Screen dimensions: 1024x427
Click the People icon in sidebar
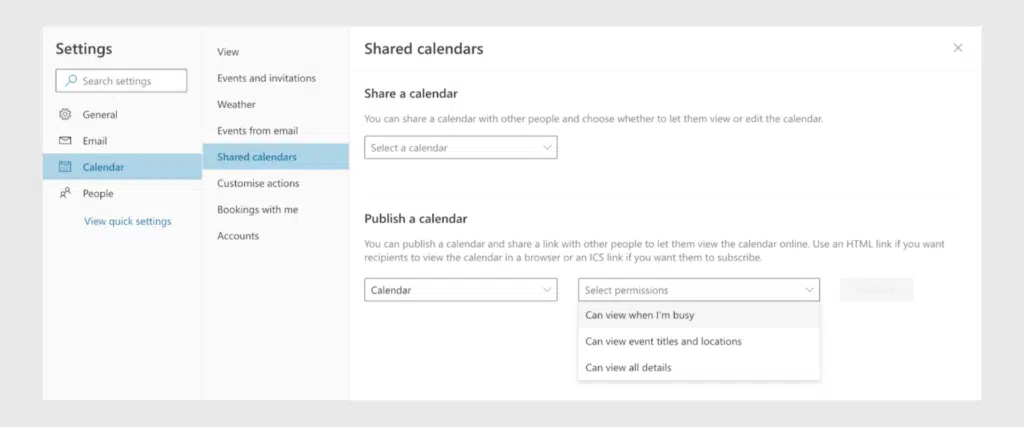coord(66,193)
